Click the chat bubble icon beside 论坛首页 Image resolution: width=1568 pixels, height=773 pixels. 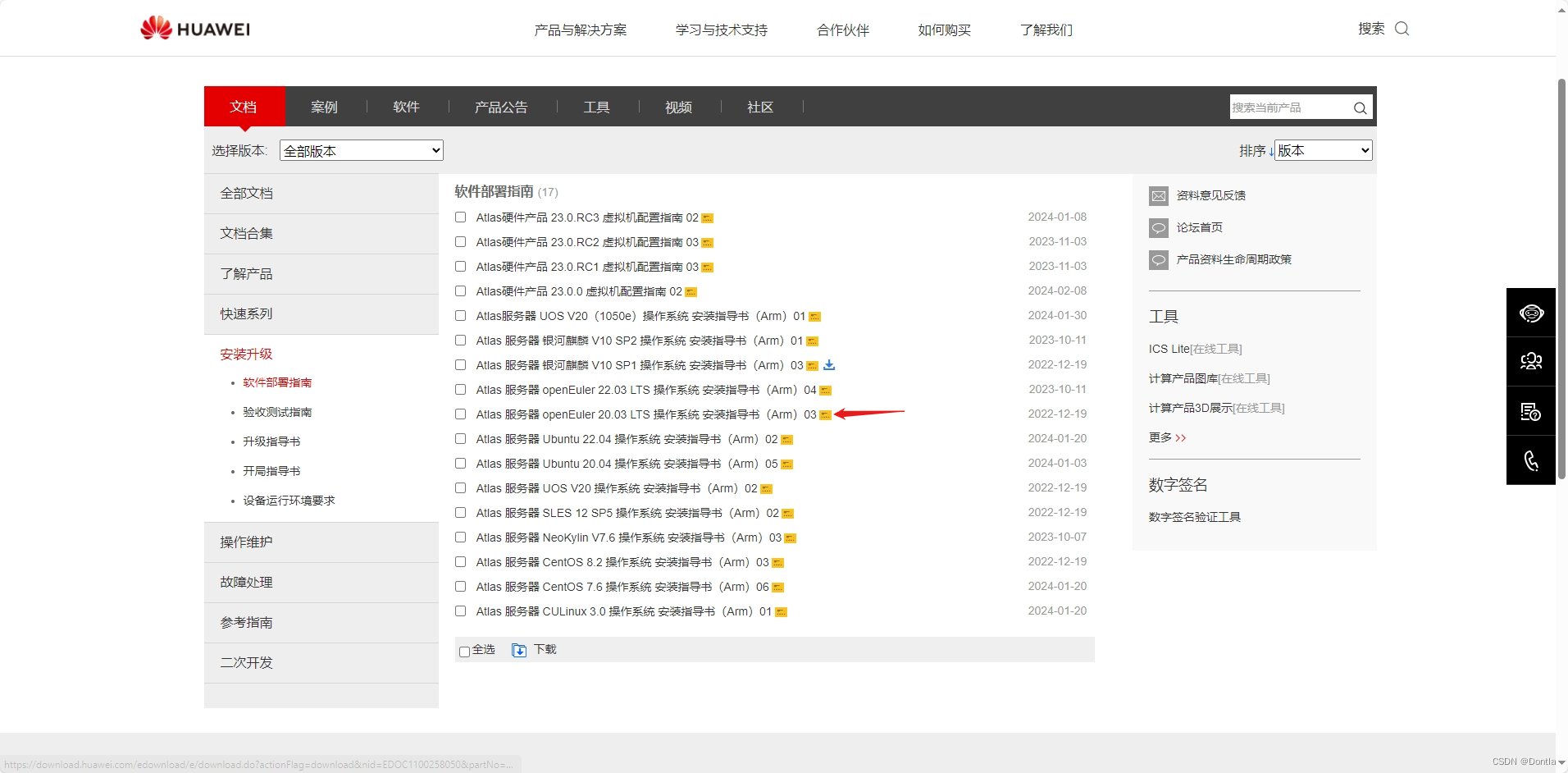click(x=1159, y=227)
